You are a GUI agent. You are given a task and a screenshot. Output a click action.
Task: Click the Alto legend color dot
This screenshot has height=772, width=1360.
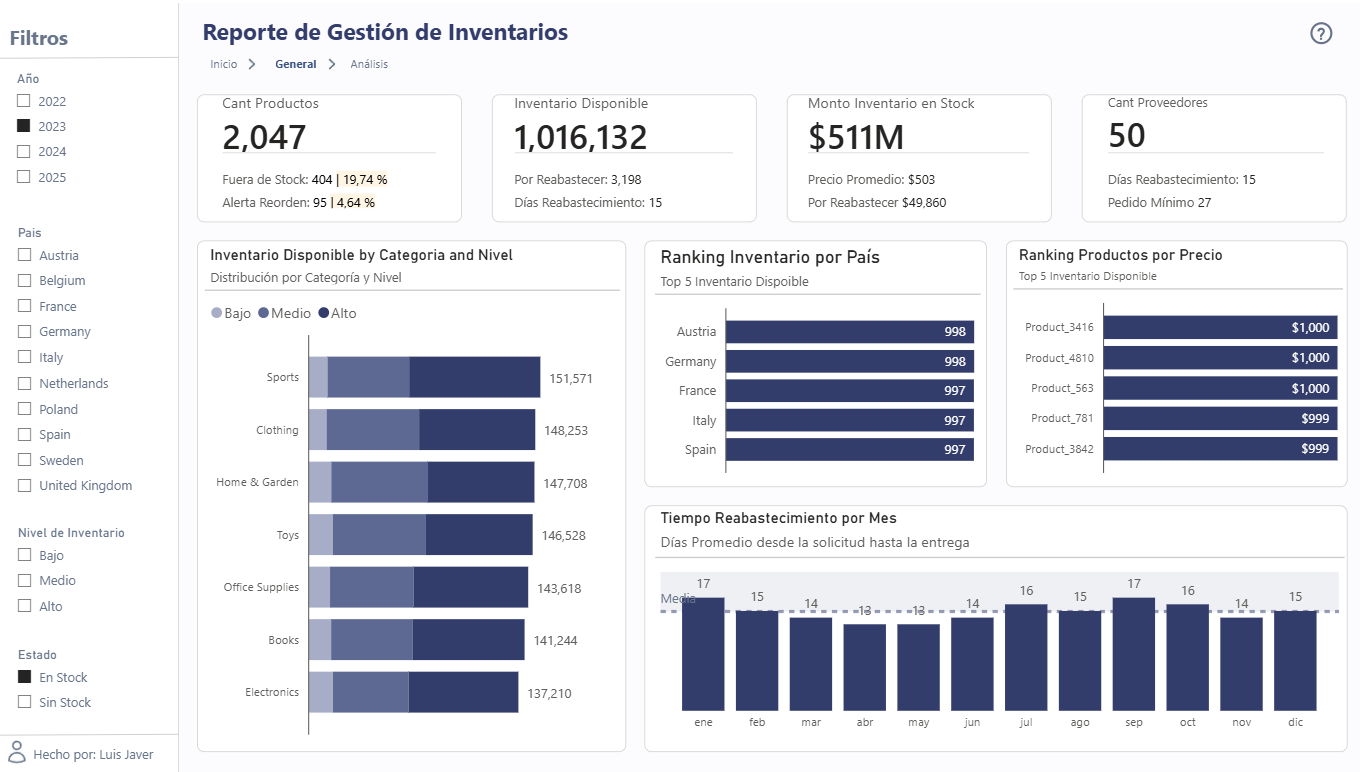pos(324,314)
